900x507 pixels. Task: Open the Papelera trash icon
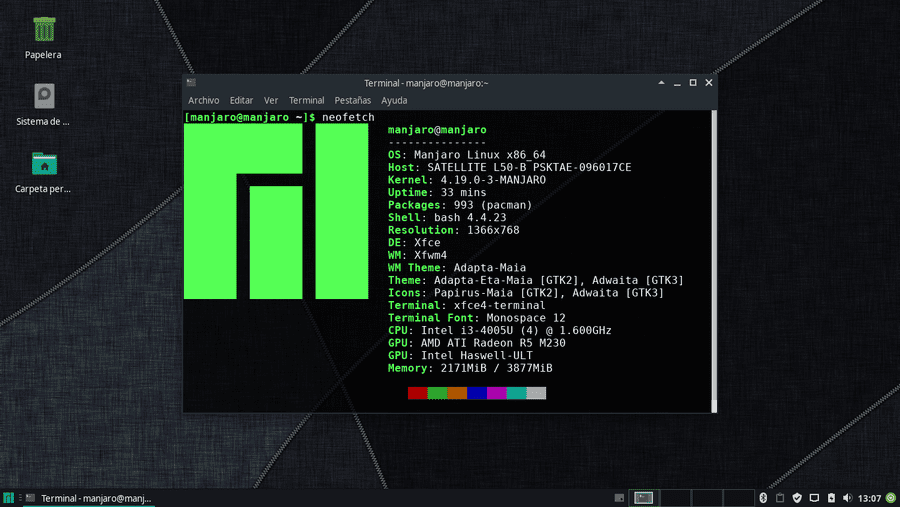44,30
